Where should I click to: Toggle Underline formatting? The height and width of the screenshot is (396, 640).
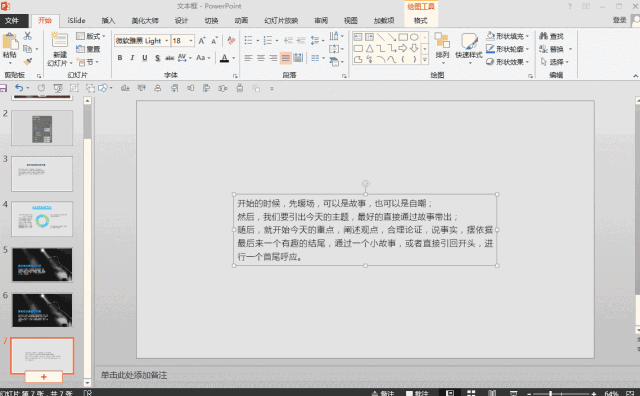144,58
